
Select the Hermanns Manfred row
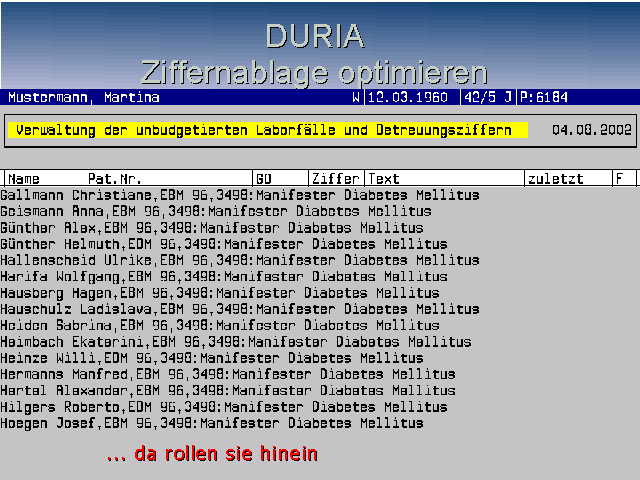228,374
